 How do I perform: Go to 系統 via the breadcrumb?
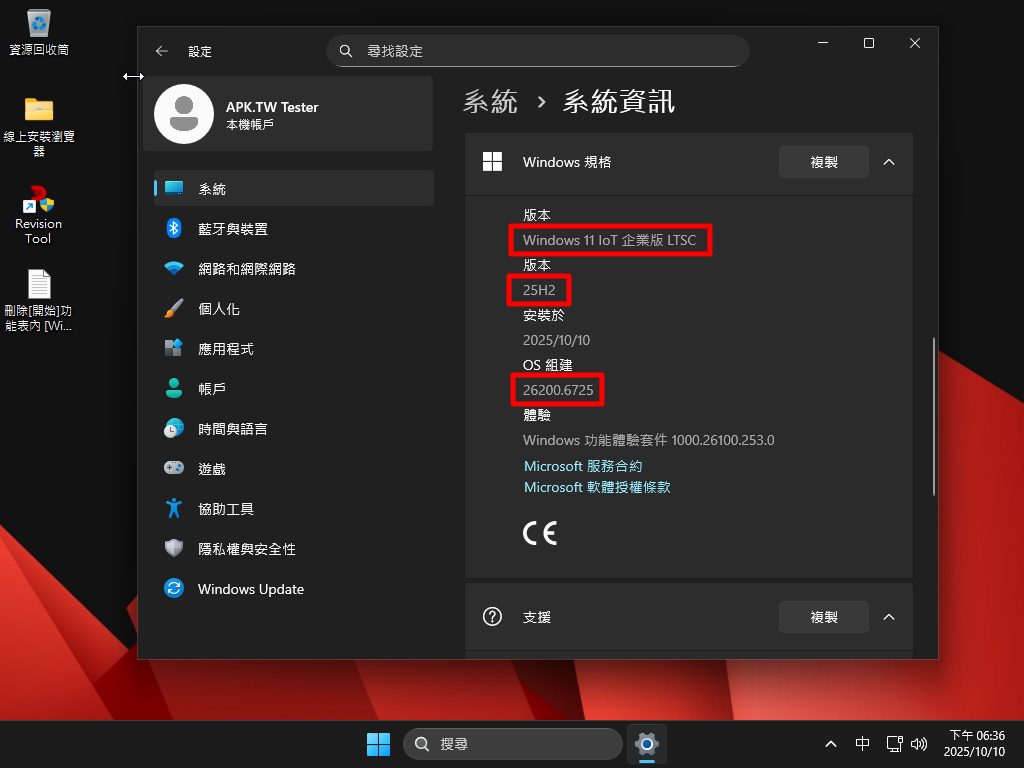coord(490,101)
